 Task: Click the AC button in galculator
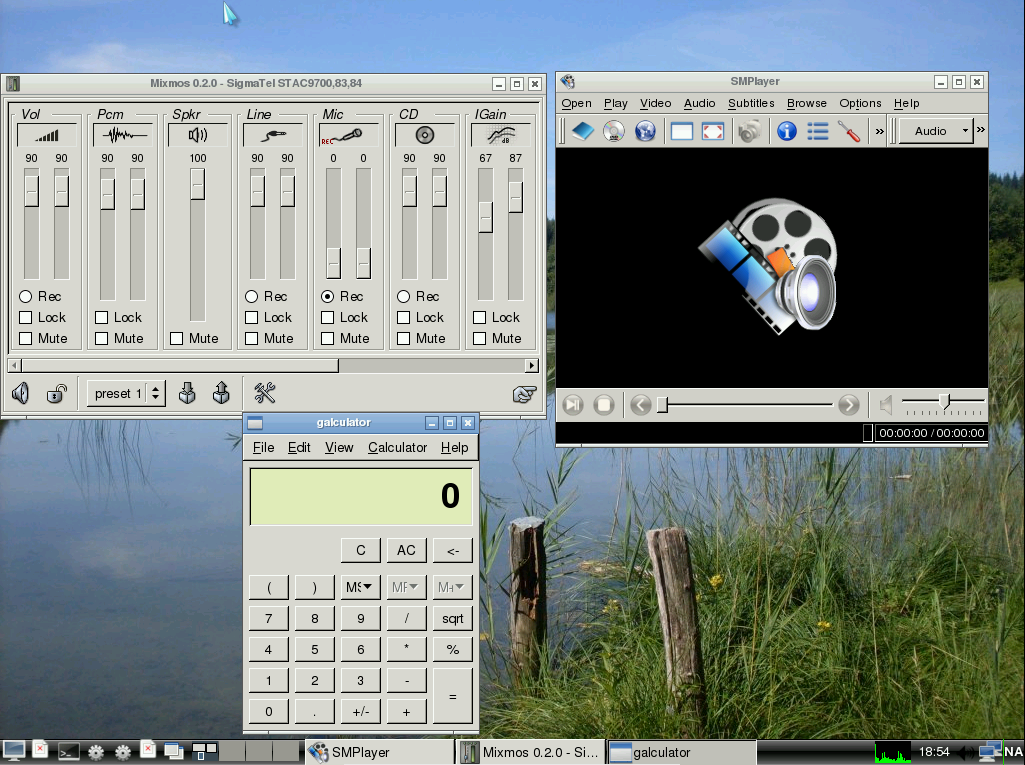406,550
